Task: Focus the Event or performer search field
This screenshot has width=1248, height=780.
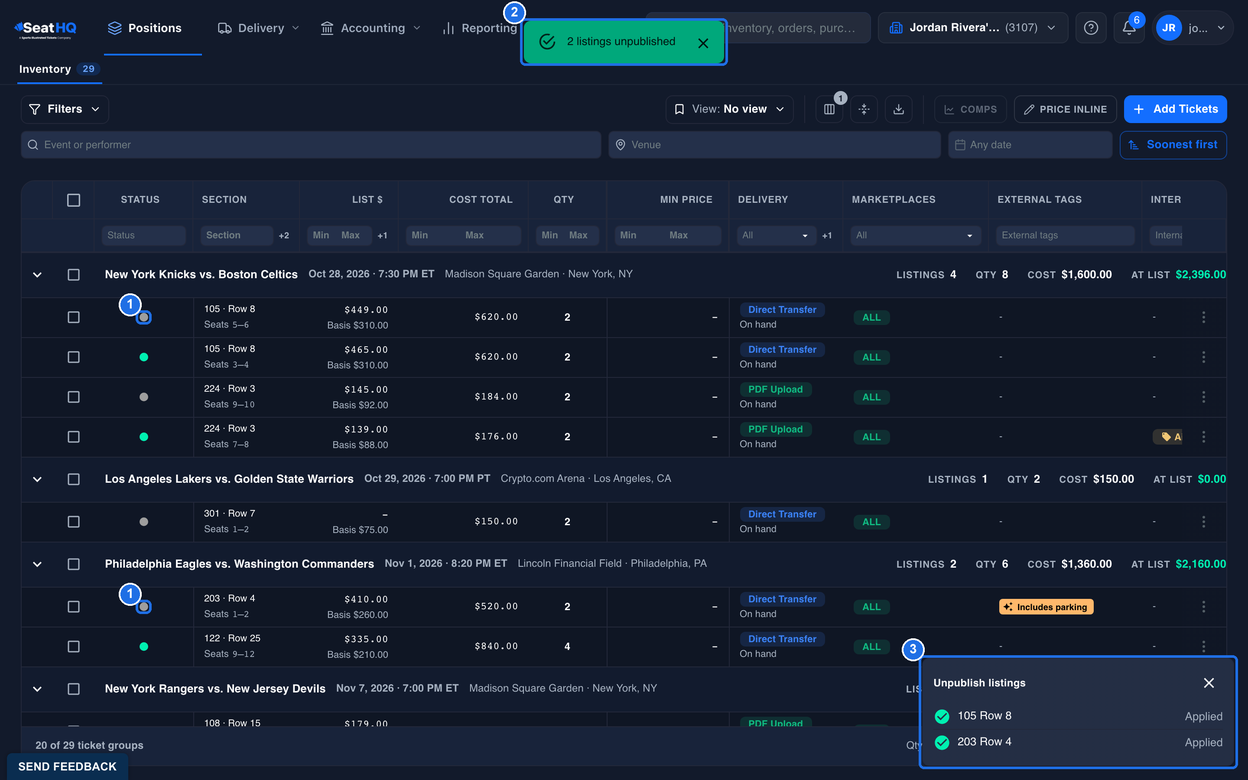Action: 311,145
